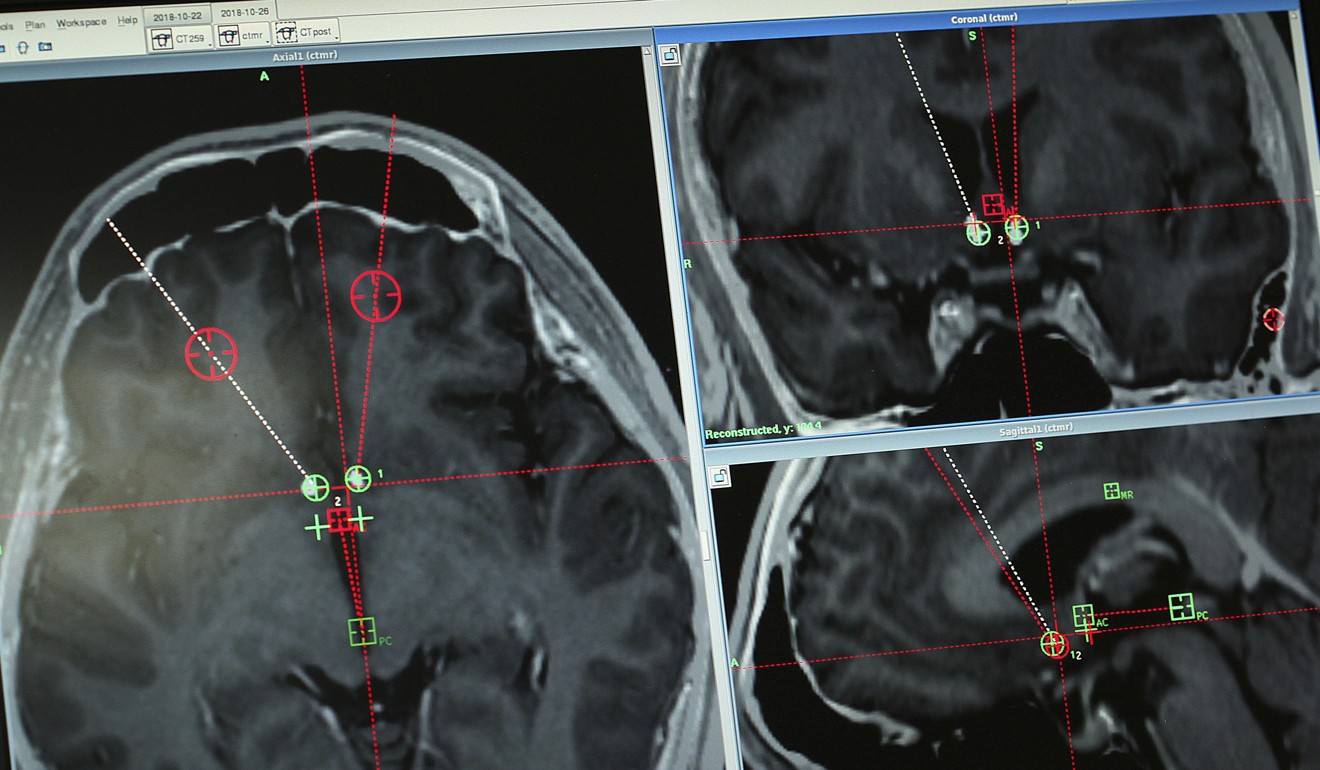Select the red entry crosshair on white trajectory
1320x770 pixels.
211,354
